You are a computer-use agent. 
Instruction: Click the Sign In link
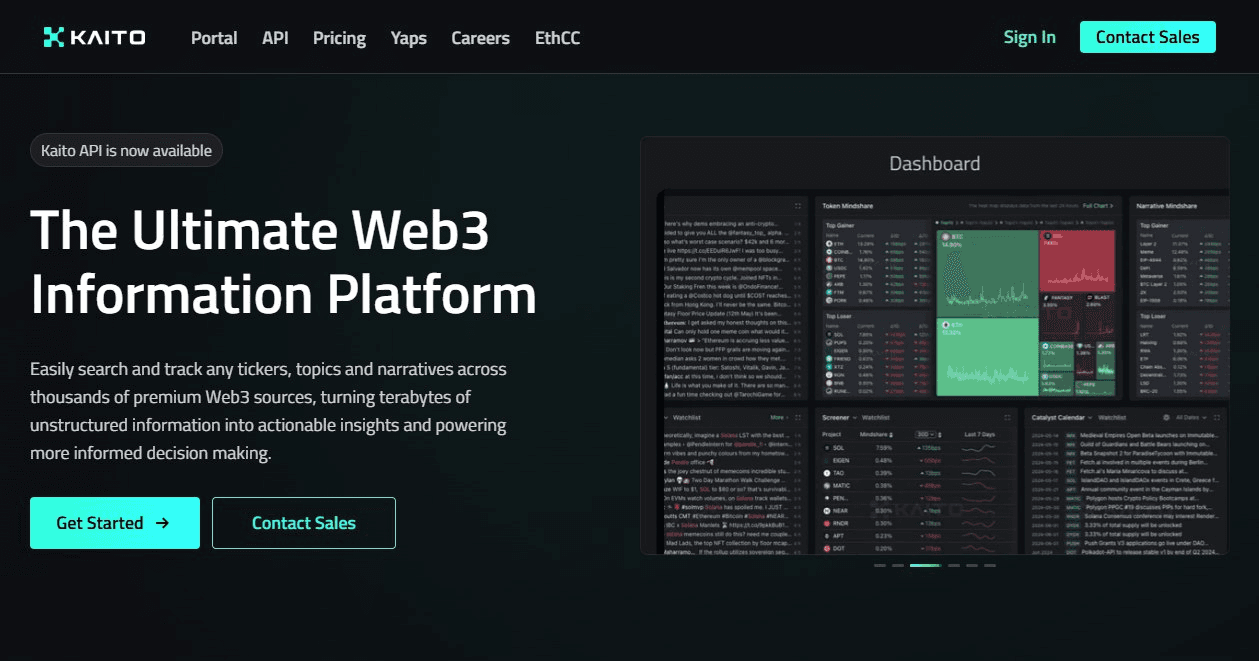[x=1029, y=37]
